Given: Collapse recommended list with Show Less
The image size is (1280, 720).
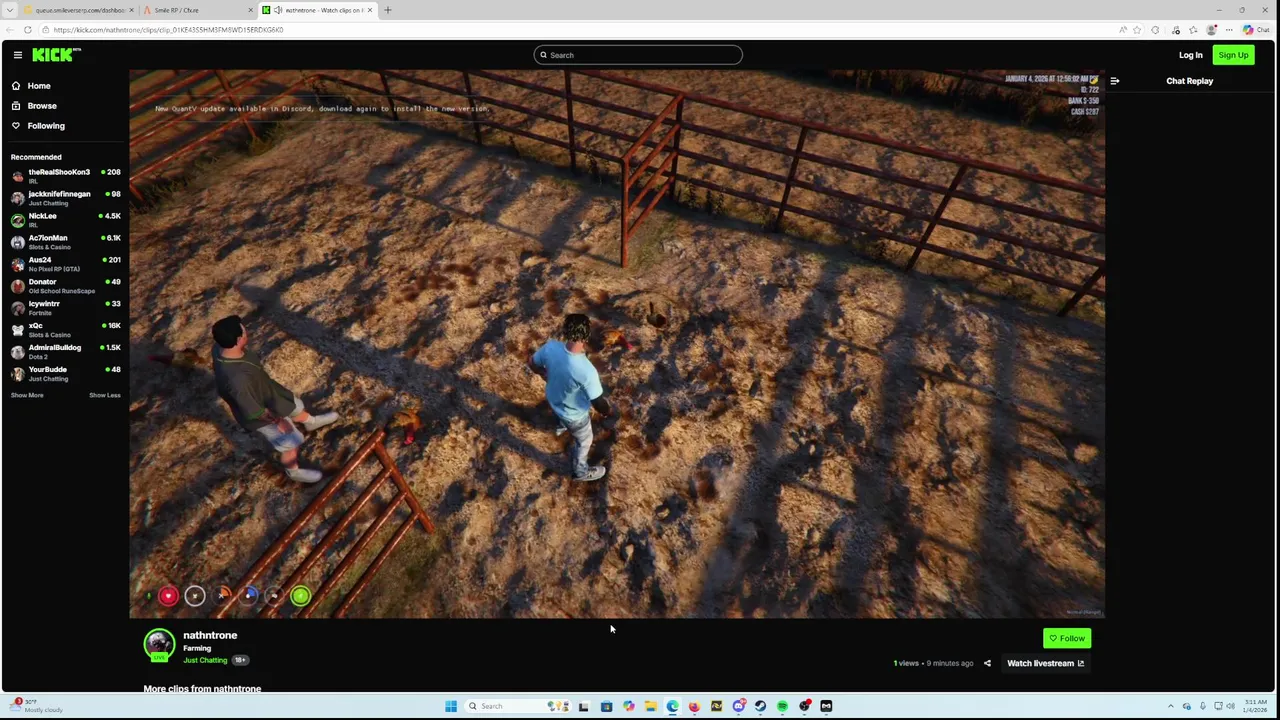Looking at the screenshot, I should pyautogui.click(x=105, y=395).
